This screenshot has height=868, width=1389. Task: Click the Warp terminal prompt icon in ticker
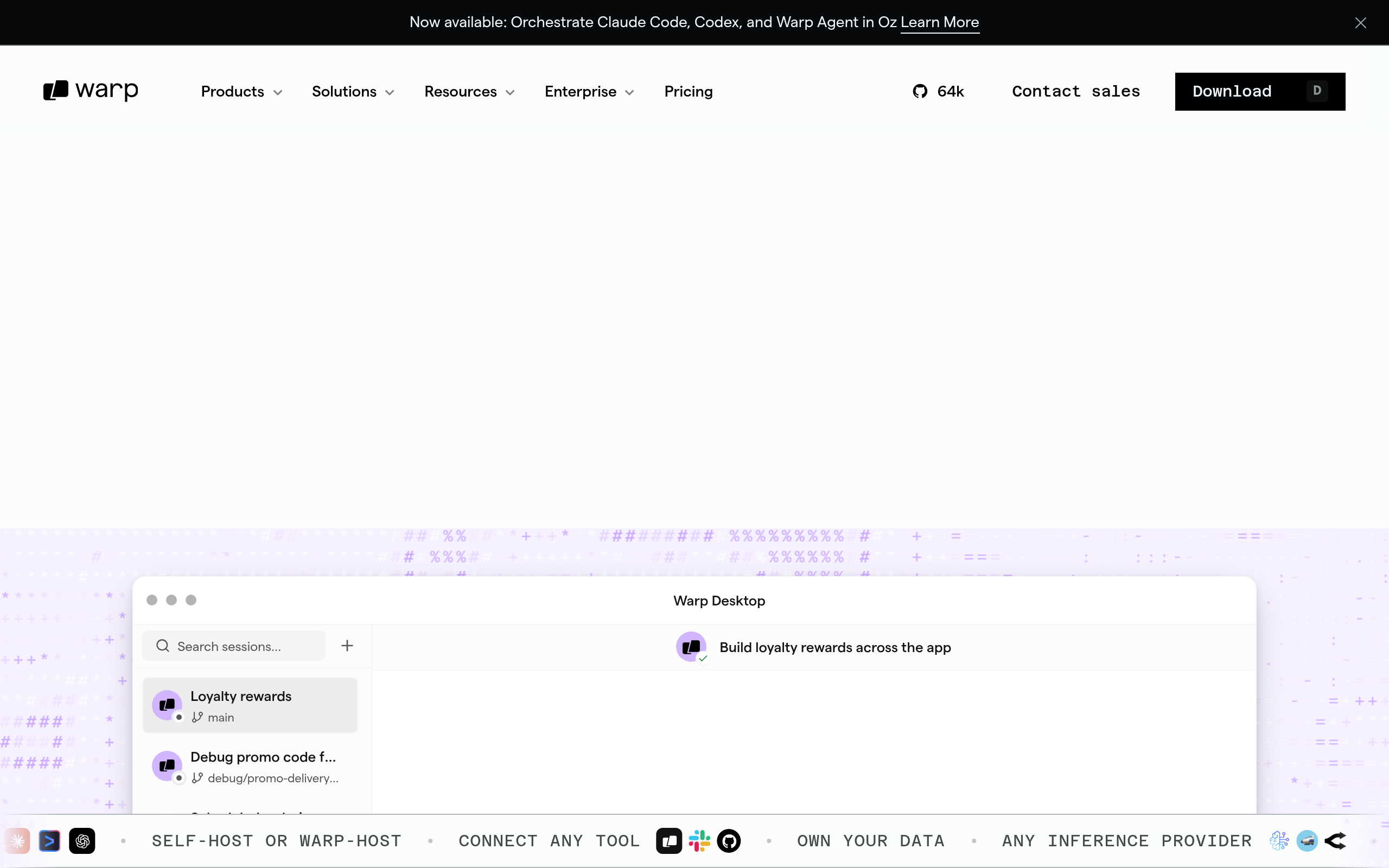49,841
